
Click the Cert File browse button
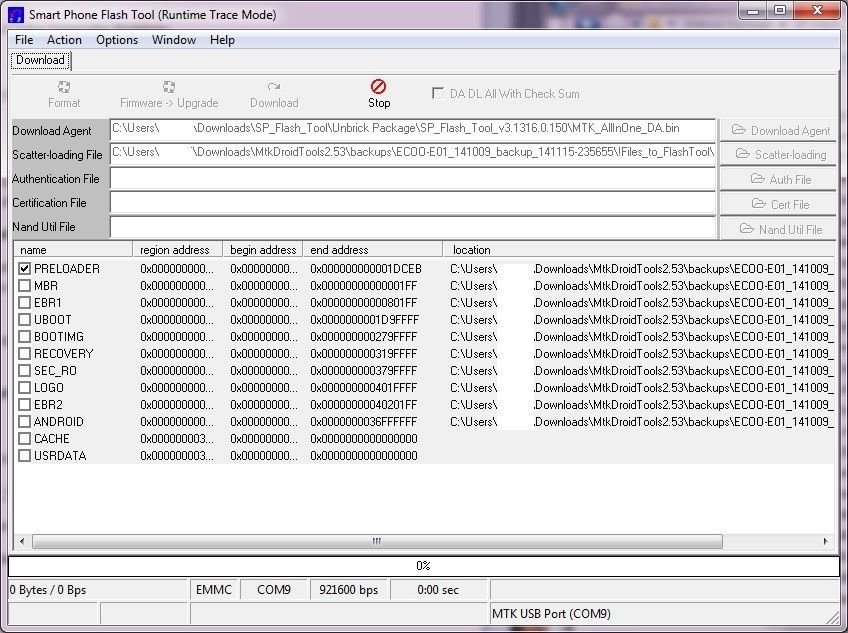click(780, 204)
